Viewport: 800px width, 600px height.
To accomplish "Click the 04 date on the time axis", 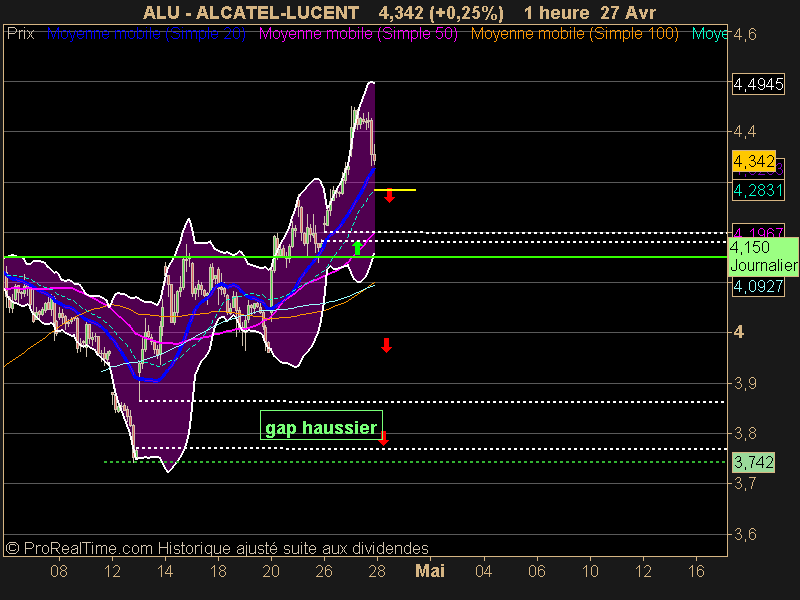I will [x=483, y=571].
